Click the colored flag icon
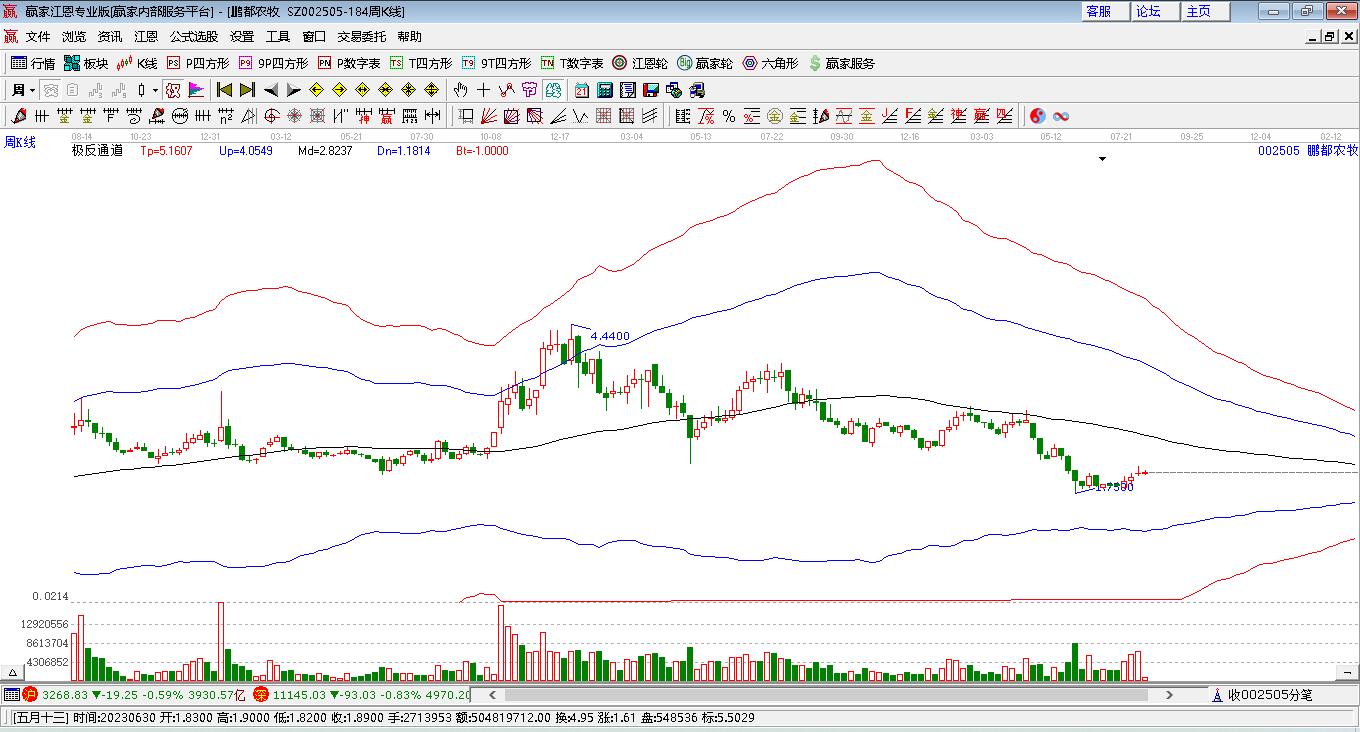Viewport: 1360px width, 732px height. click(x=196, y=90)
